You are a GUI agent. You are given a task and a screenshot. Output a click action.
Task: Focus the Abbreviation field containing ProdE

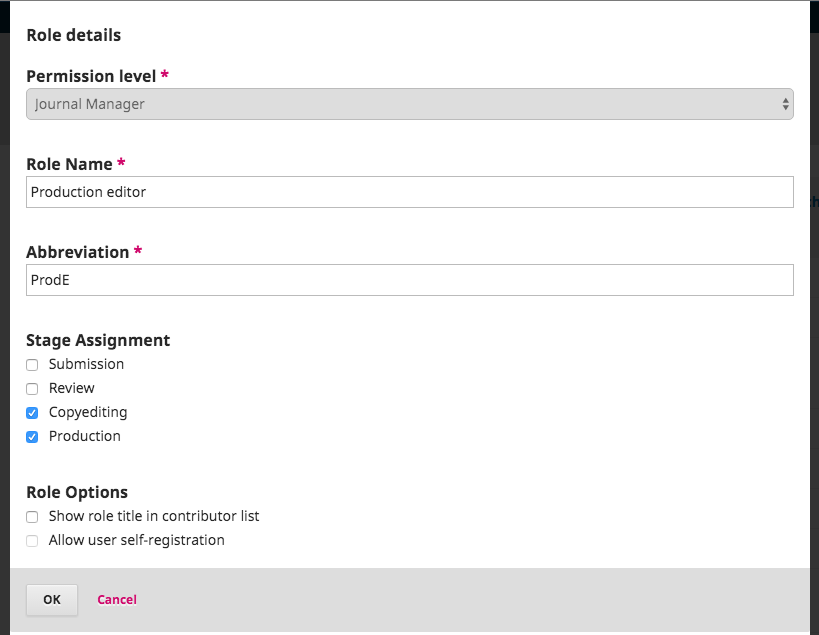click(x=409, y=280)
